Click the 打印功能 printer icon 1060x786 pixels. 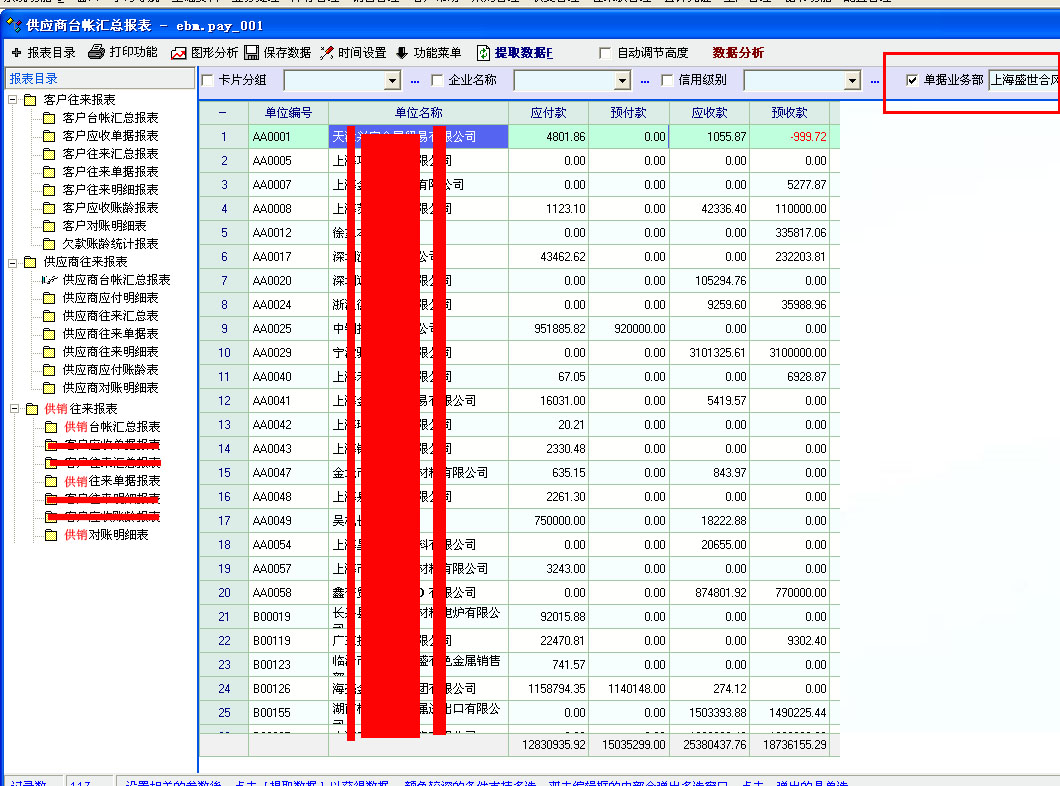pyautogui.click(x=96, y=52)
